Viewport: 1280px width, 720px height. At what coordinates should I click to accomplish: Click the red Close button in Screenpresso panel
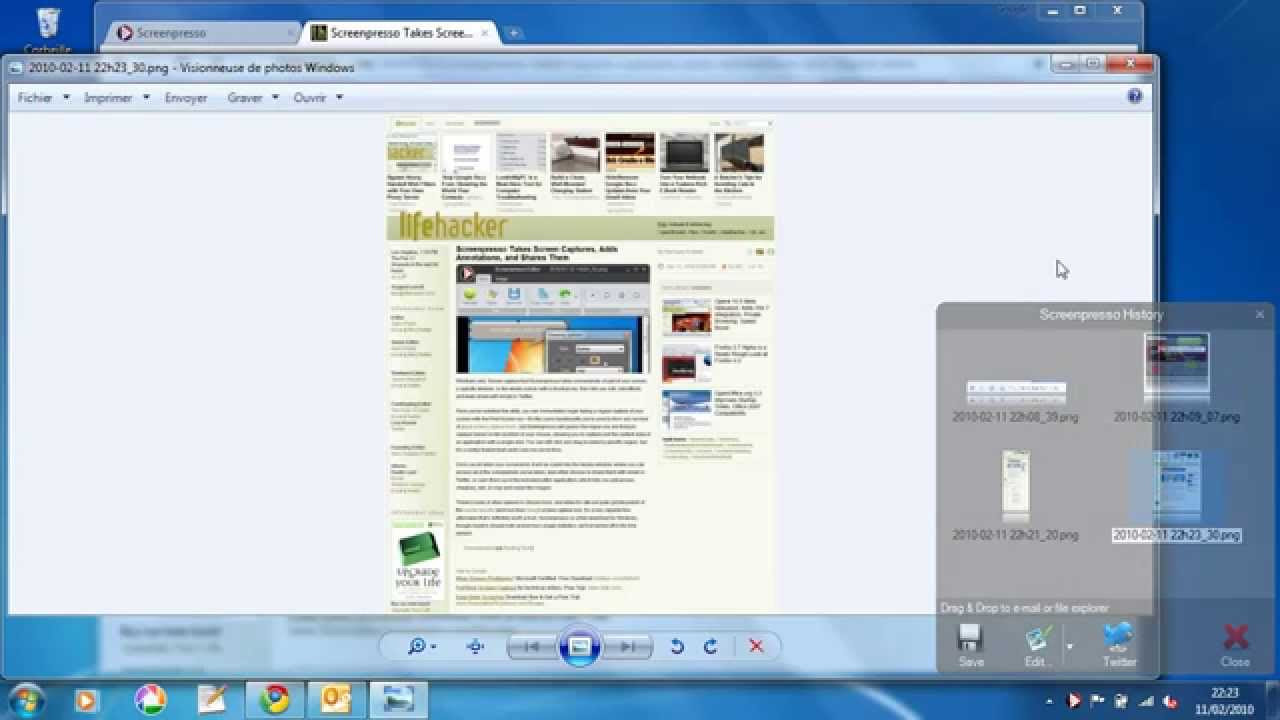click(1236, 645)
